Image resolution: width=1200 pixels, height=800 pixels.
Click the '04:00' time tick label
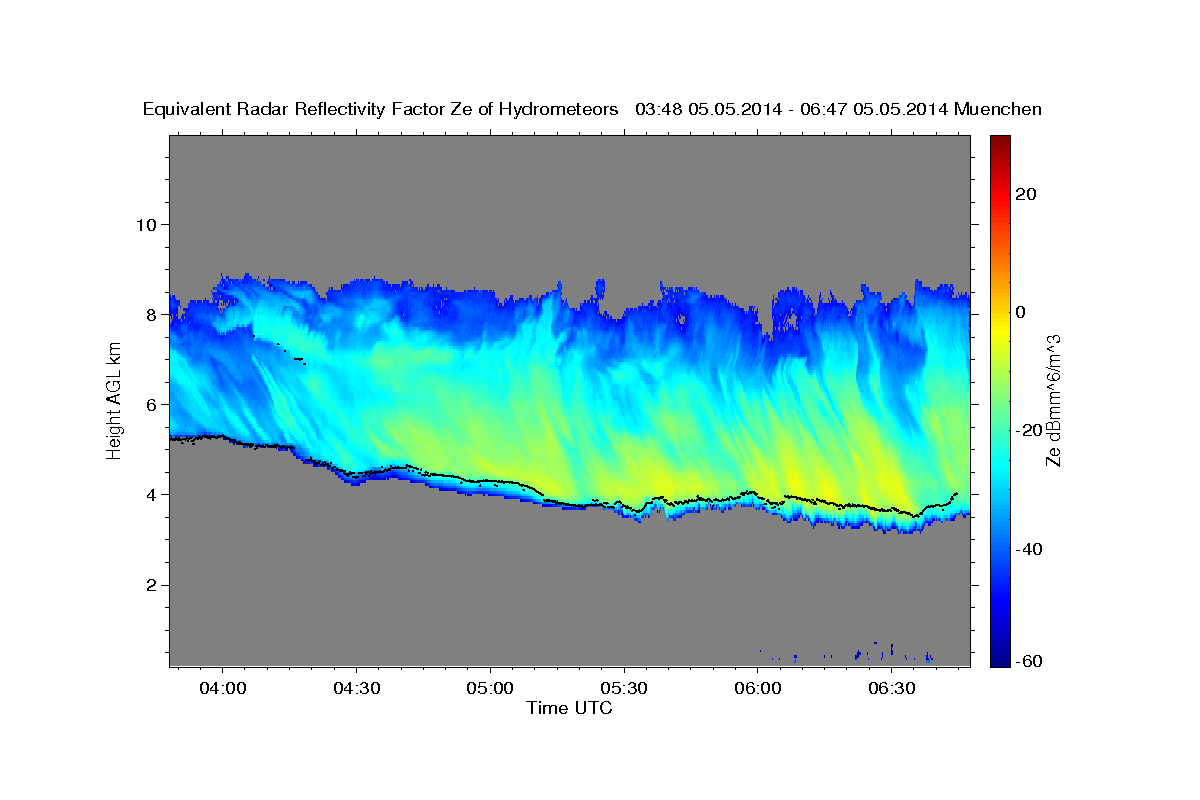pyautogui.click(x=222, y=689)
